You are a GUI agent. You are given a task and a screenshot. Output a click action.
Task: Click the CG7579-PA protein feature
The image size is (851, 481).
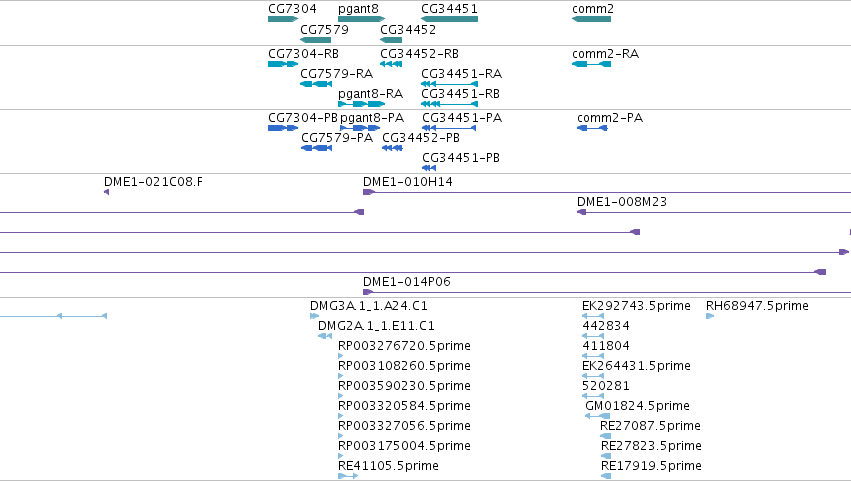click(x=316, y=148)
